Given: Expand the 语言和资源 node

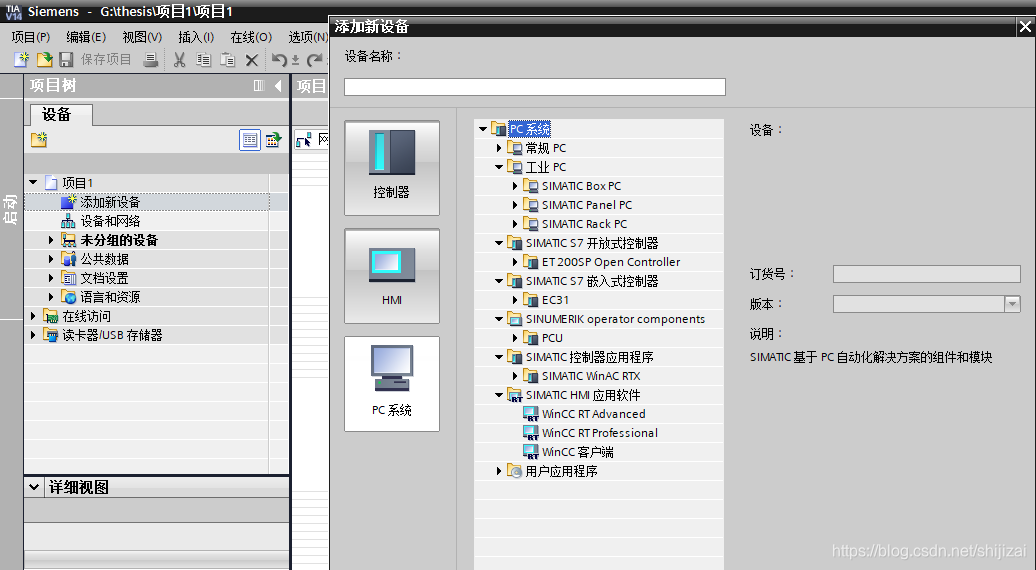Looking at the screenshot, I should pyautogui.click(x=51, y=297).
